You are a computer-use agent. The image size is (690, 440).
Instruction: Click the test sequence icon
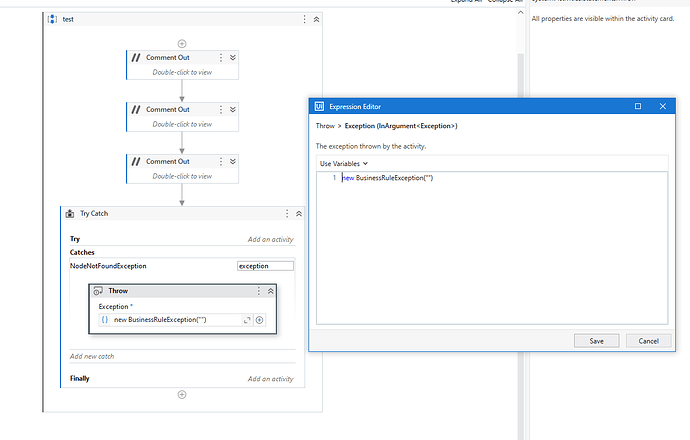tap(52, 19)
